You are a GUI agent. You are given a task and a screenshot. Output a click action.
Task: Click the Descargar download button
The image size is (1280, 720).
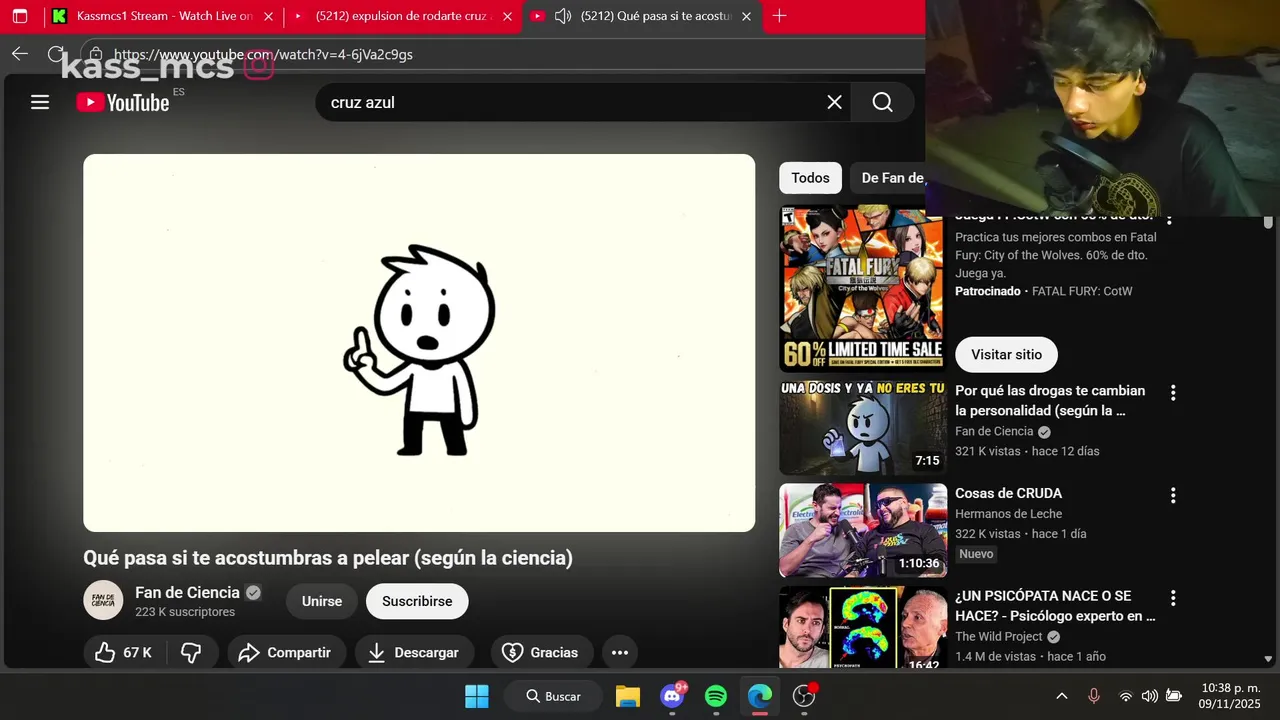coord(414,652)
